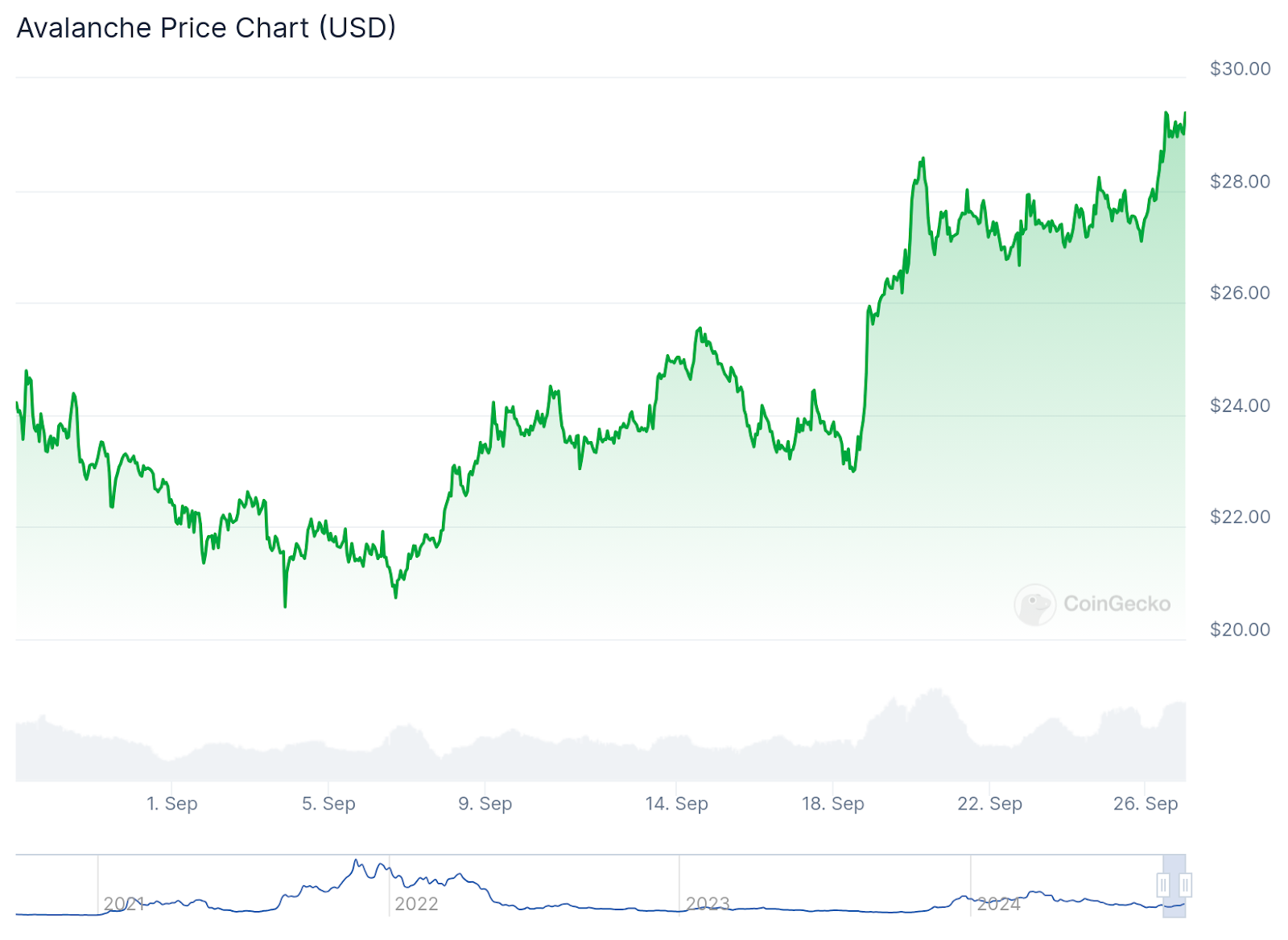
Task: Click the 2022 label in the navigator
Action: click(x=416, y=904)
